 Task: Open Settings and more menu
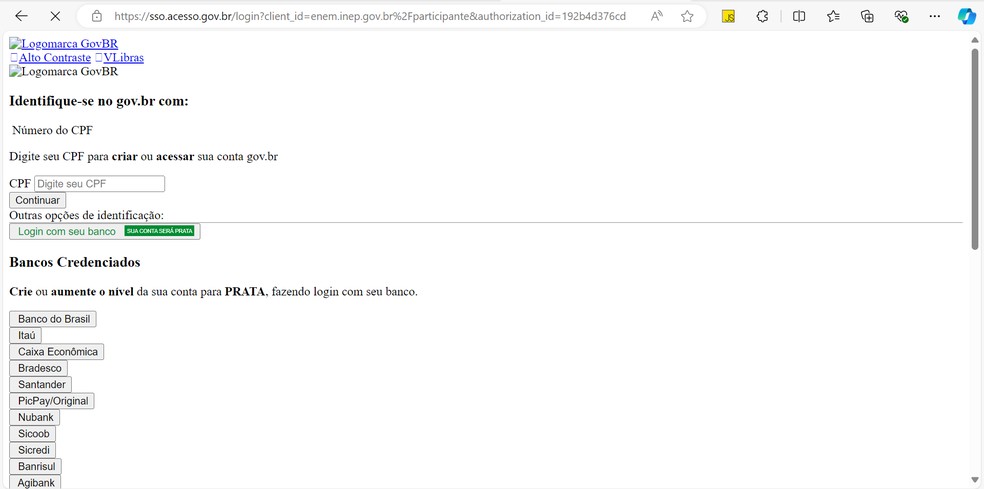(x=934, y=16)
